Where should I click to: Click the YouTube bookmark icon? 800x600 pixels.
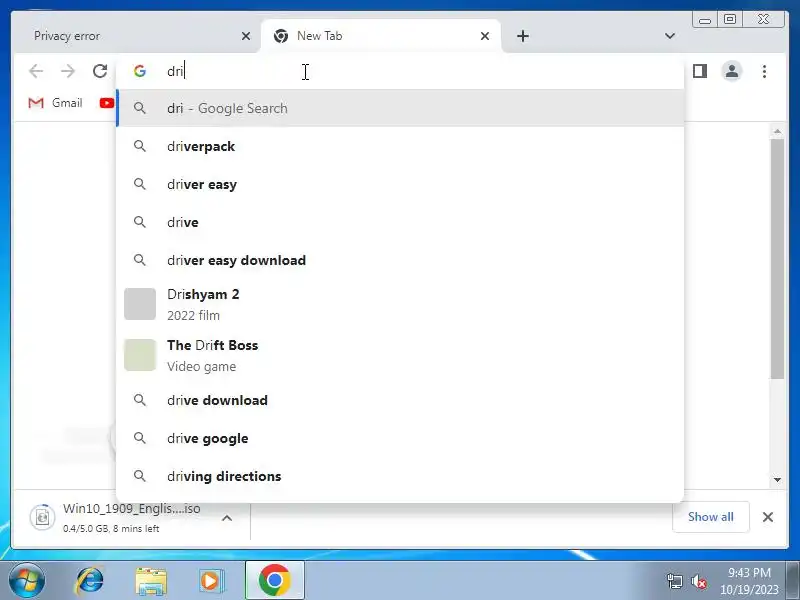tap(107, 103)
